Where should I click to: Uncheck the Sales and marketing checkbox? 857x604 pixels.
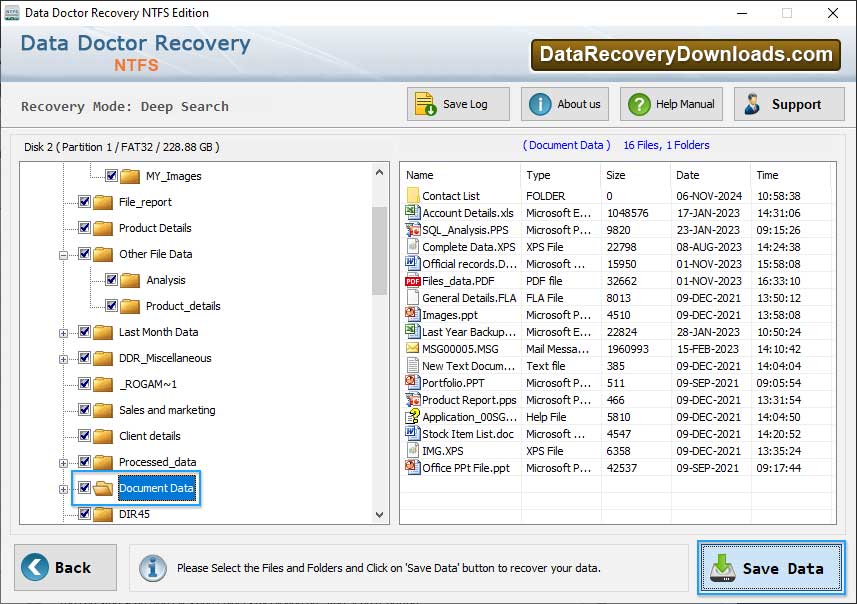pos(84,409)
